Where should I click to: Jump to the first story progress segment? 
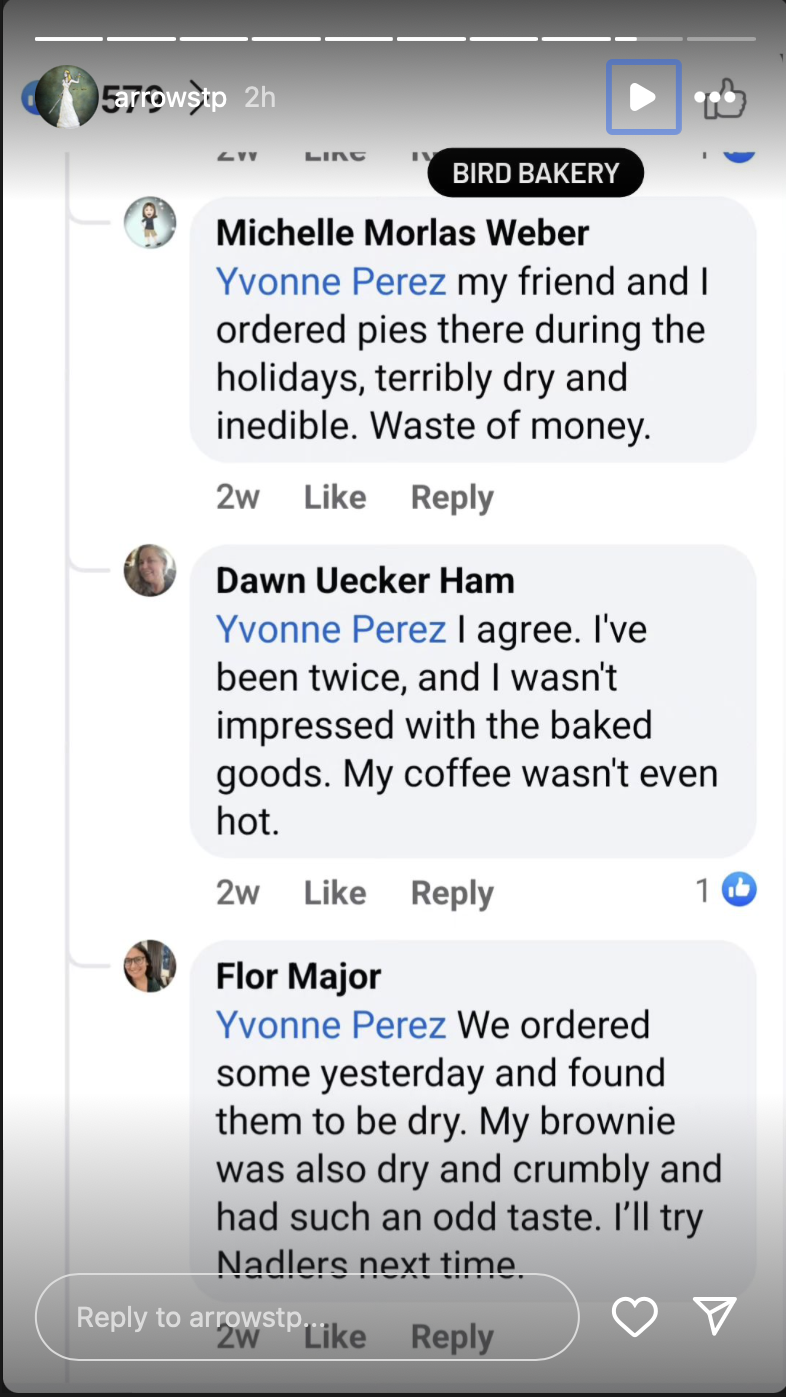pos(69,39)
